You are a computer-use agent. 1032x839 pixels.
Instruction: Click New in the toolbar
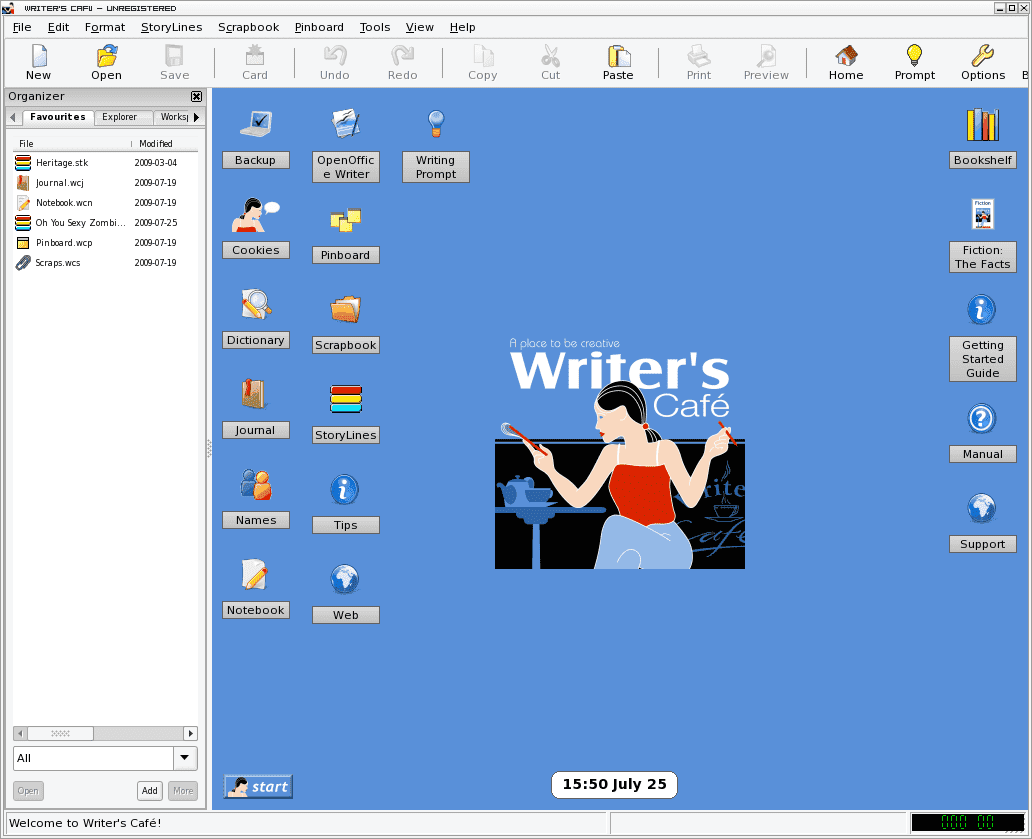[x=39, y=63]
